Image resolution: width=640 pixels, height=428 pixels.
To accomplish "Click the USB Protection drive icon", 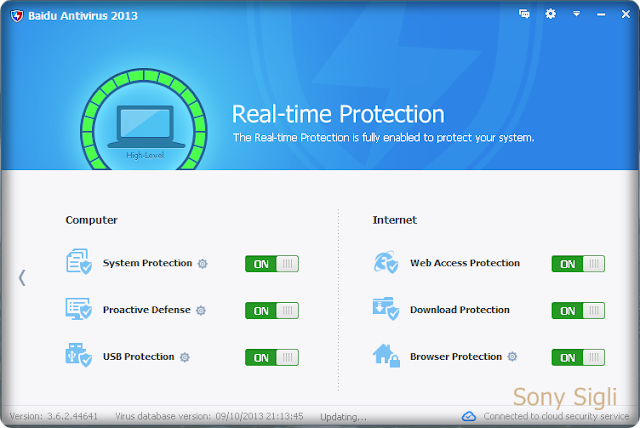I will [78, 355].
